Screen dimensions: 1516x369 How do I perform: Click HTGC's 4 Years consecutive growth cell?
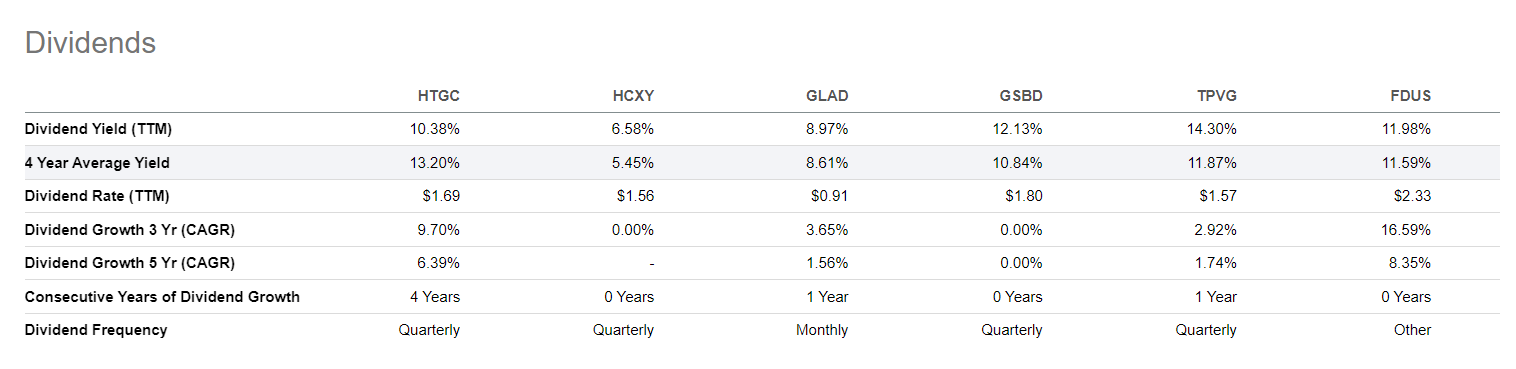pyautogui.click(x=434, y=297)
